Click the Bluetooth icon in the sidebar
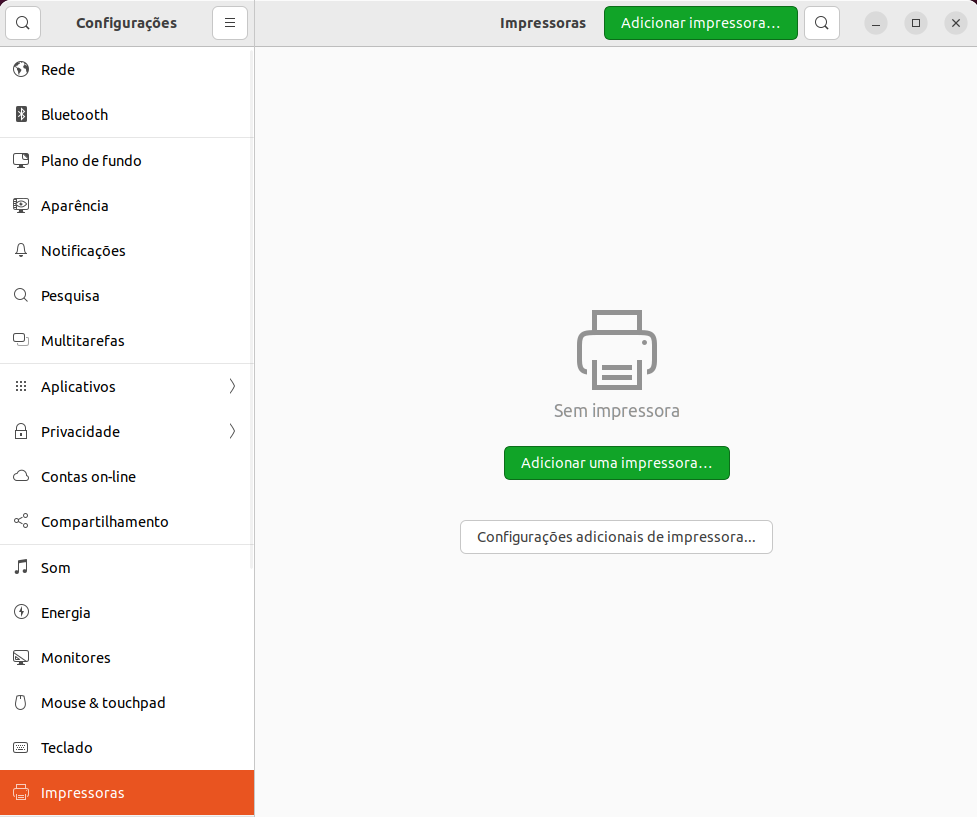 [21, 115]
